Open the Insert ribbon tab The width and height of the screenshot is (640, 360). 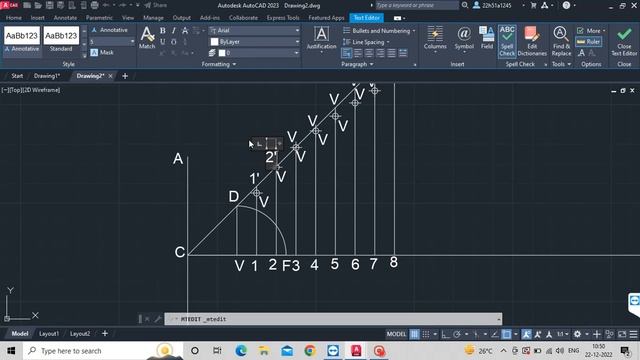pos(37,18)
